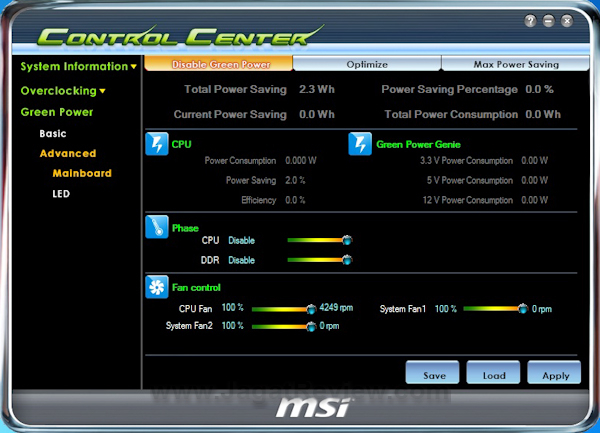Open the Mainboard sub-item
The width and height of the screenshot is (600, 433).
pos(82,173)
